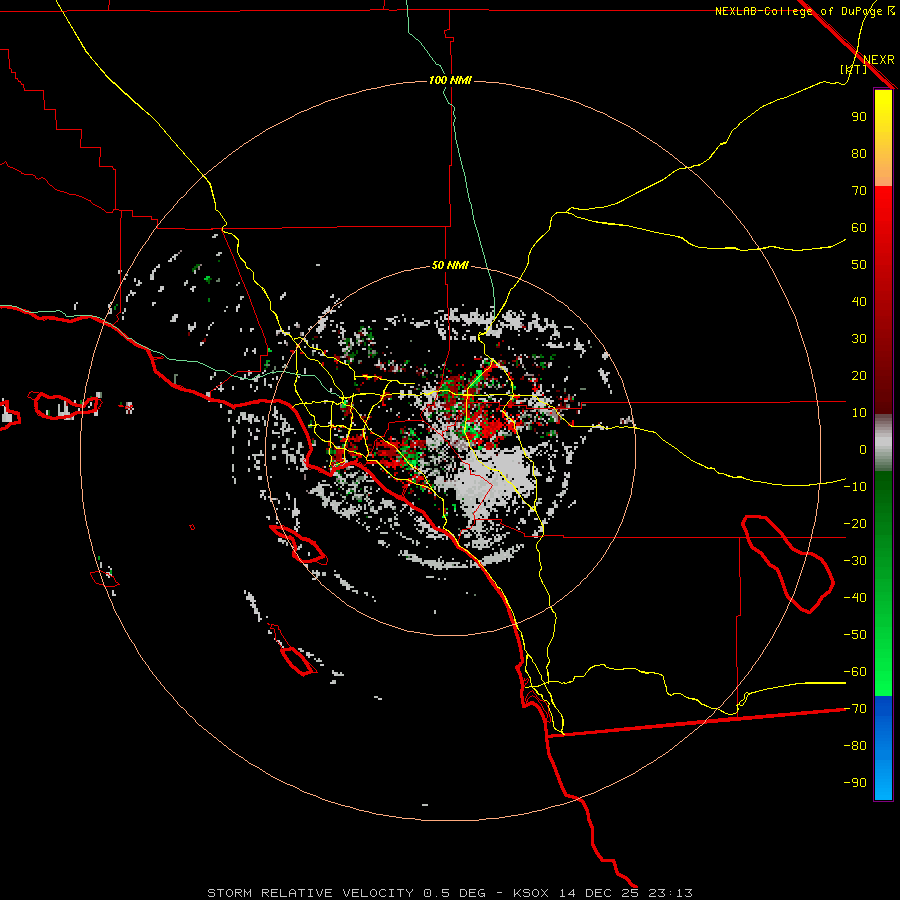Pick the peach segment of the color bar
900x900 pixels.
tap(883, 175)
